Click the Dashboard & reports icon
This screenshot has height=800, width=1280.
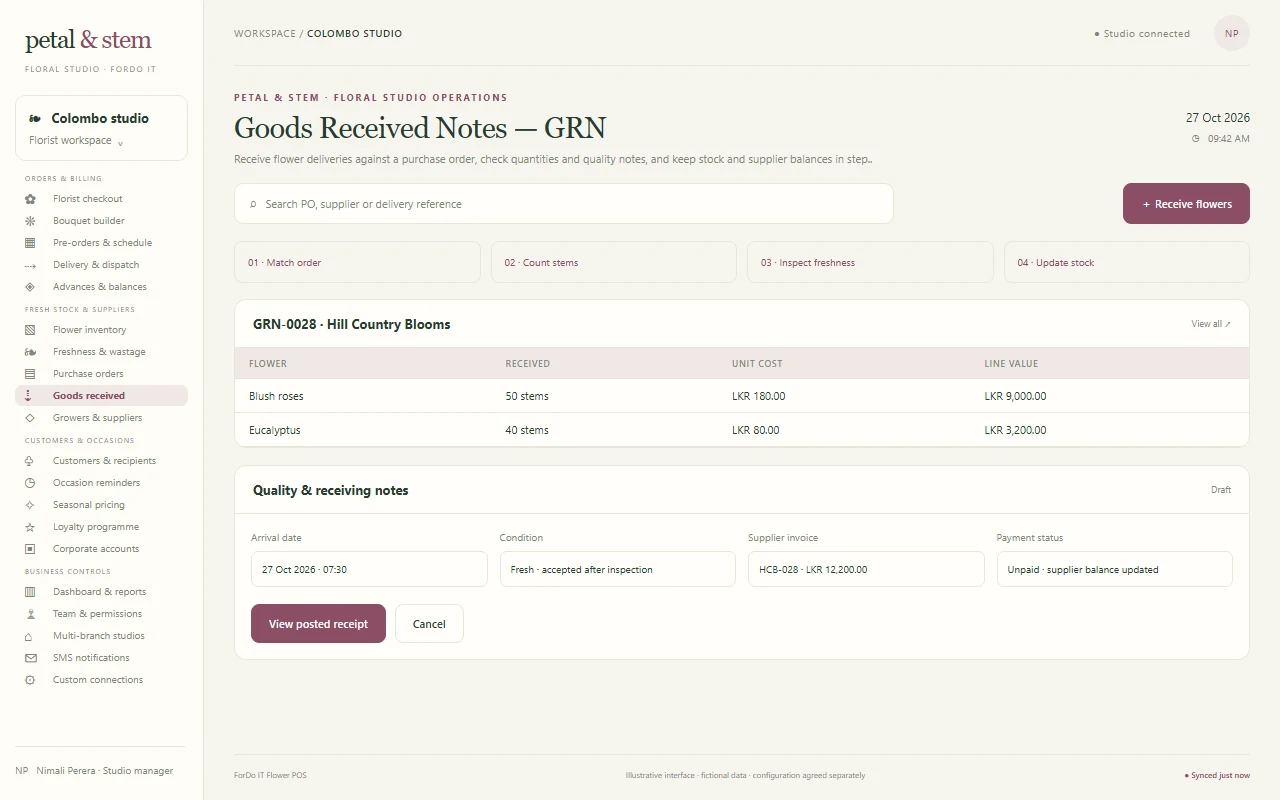pos(30,592)
